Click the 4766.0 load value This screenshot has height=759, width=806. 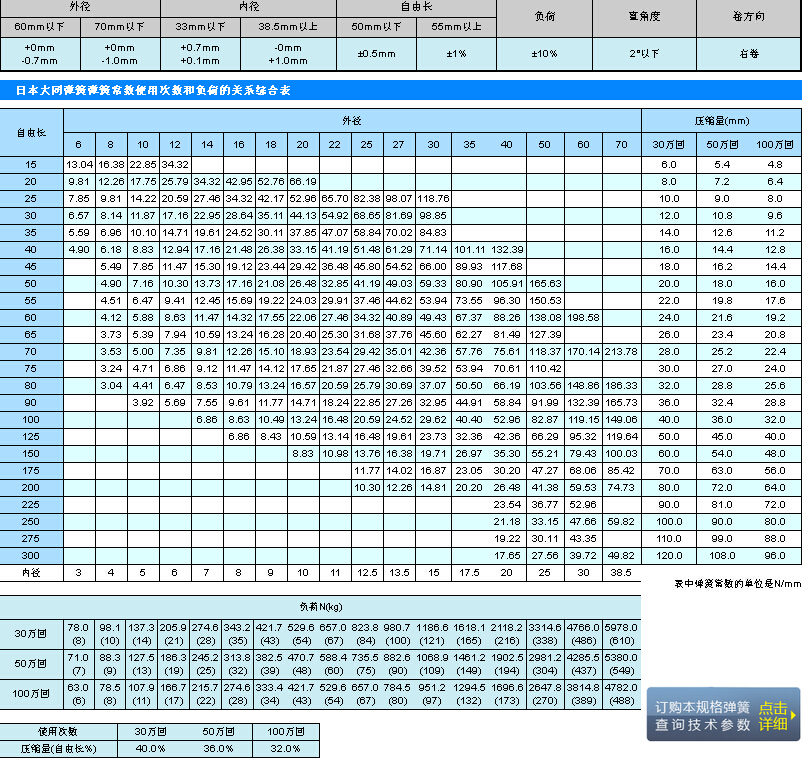583,627
